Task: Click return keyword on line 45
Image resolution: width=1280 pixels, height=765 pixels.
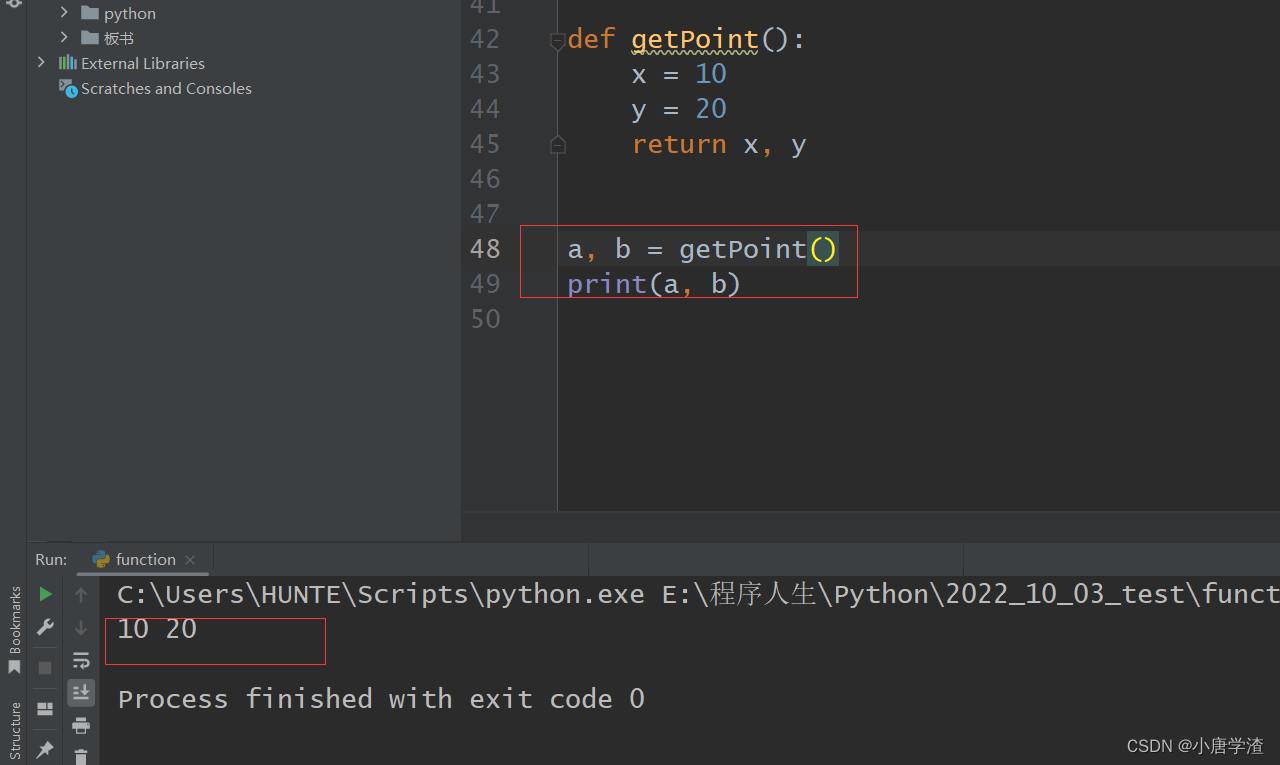Action: [x=679, y=144]
